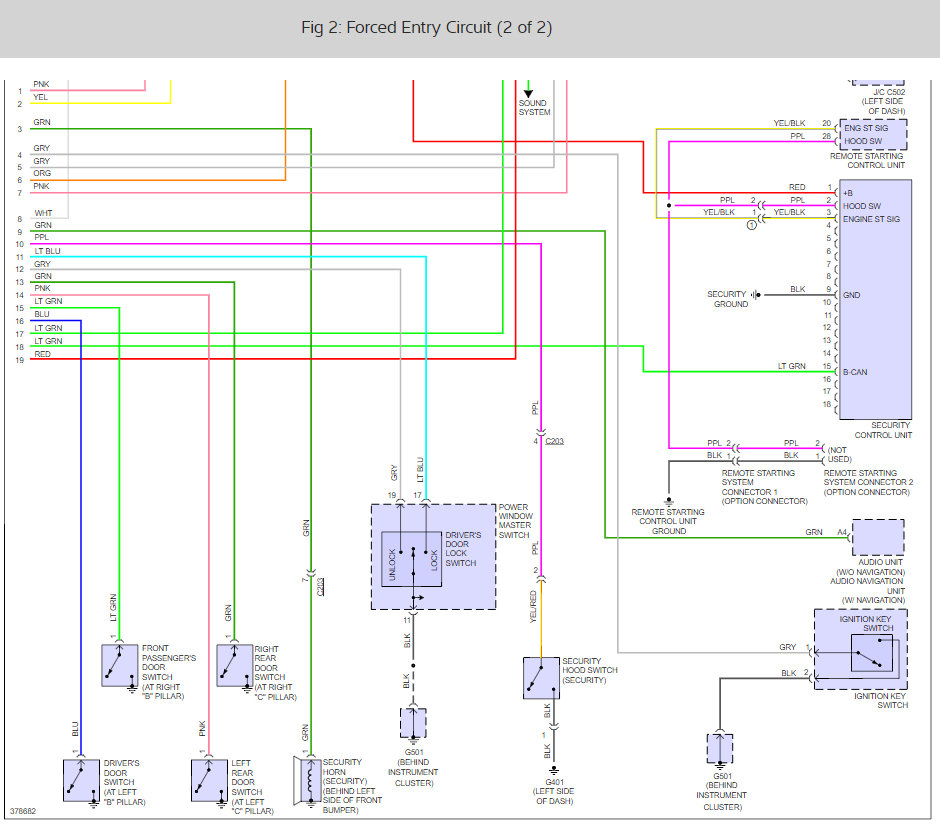
Task: Click the Remote Starting Control Unit Ground symbol
Action: [669, 502]
